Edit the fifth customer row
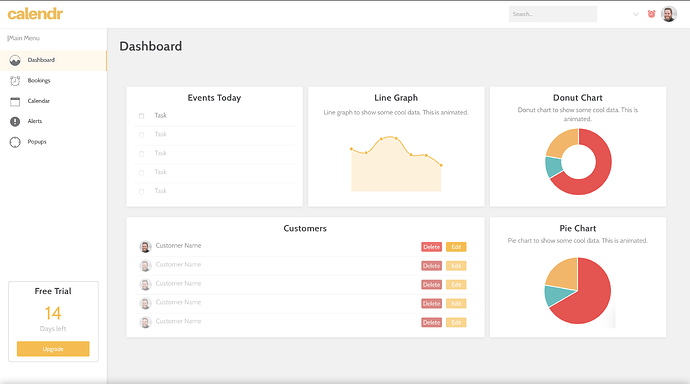This screenshot has height=384, width=690. (x=456, y=322)
